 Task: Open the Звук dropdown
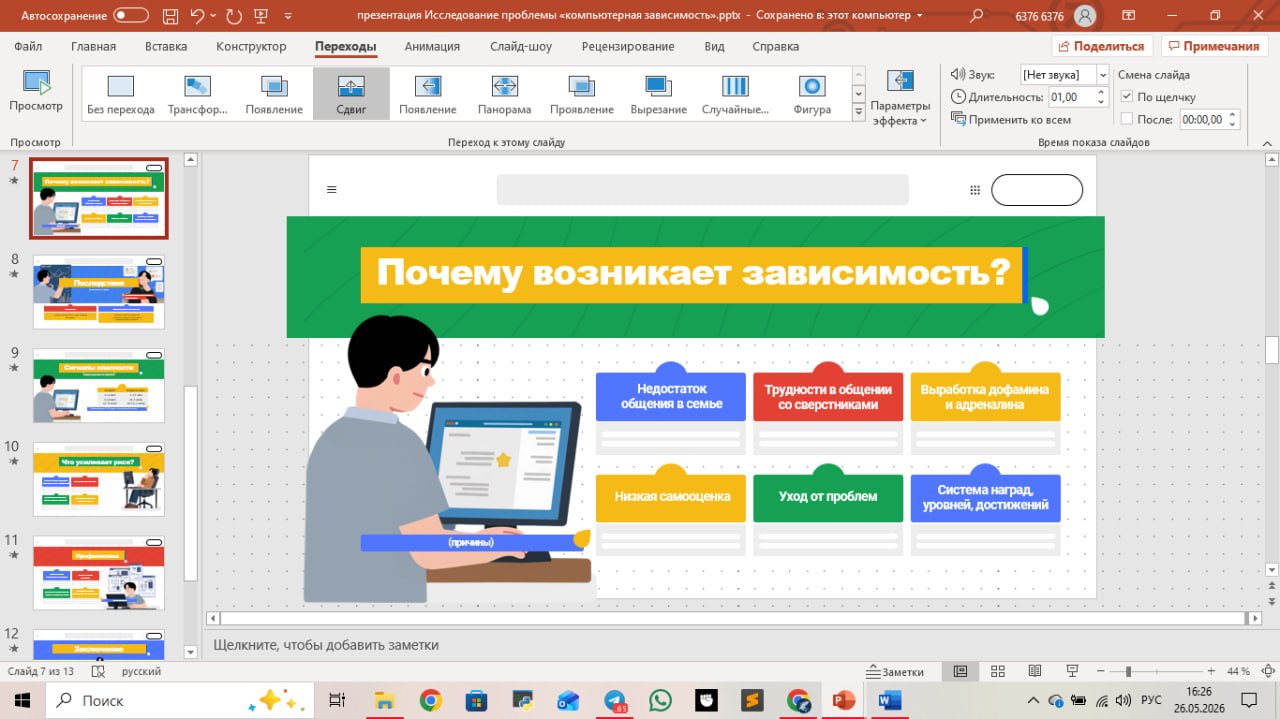(x=1102, y=75)
